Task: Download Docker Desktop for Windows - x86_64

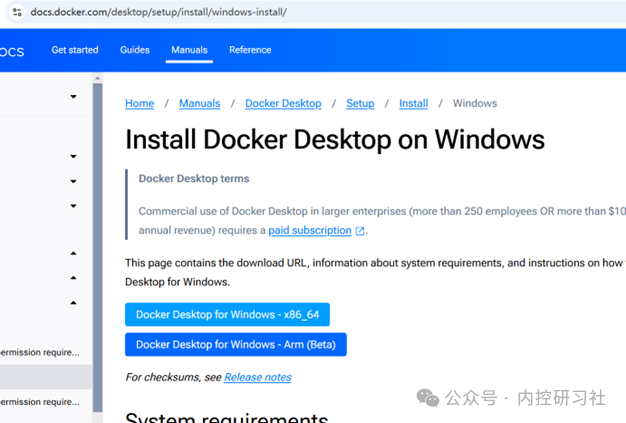Action: pos(227,314)
